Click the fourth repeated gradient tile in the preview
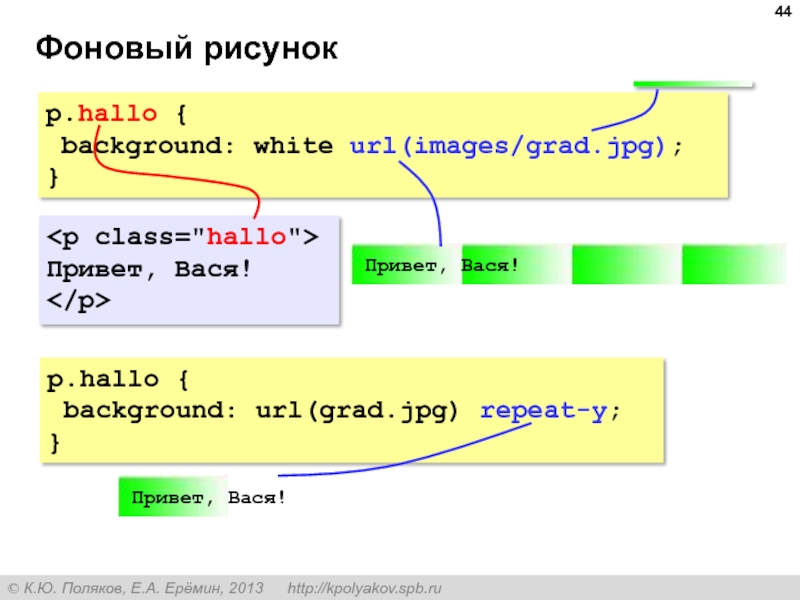Image resolution: width=800 pixels, height=600 pixels. tap(734, 264)
